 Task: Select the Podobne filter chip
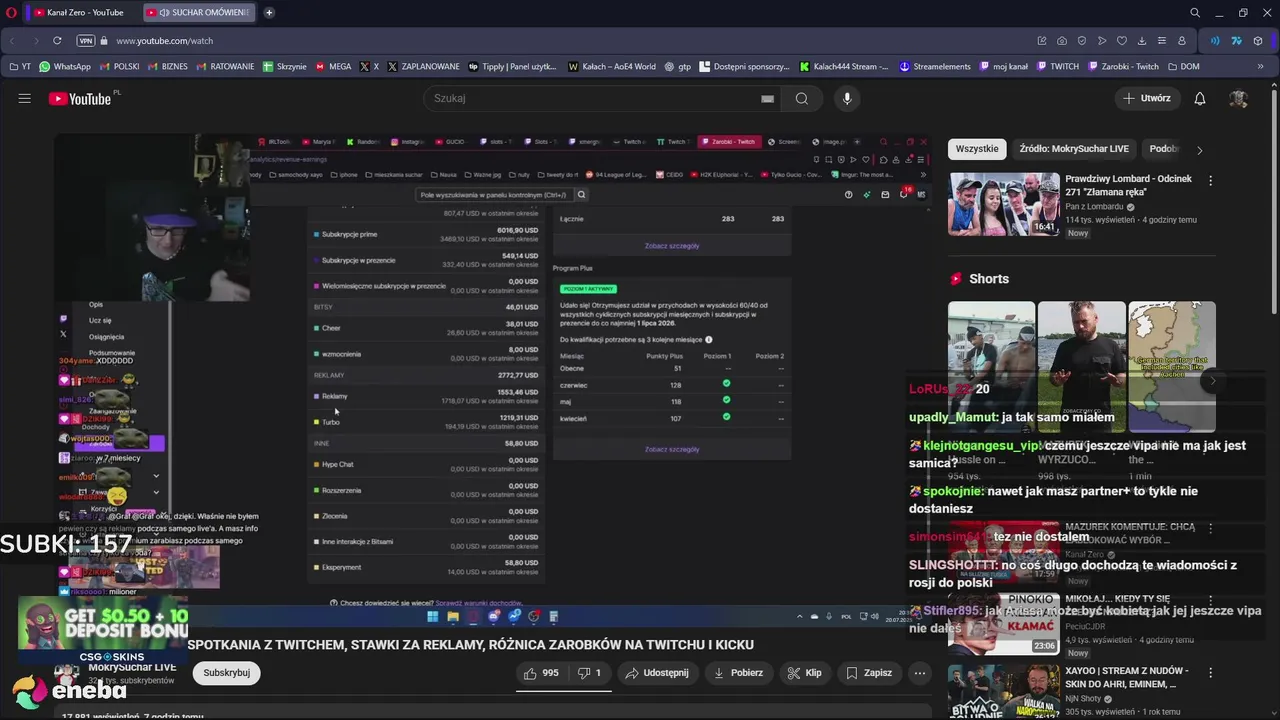1163,149
